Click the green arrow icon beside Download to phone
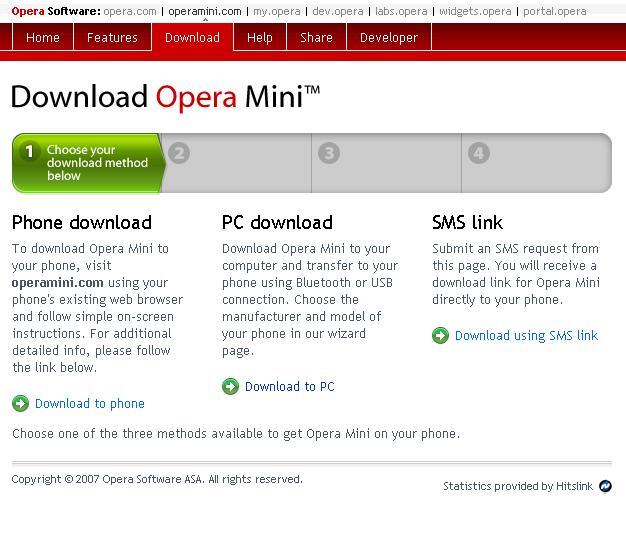Screen dimensions: 626x533 pos(20,403)
